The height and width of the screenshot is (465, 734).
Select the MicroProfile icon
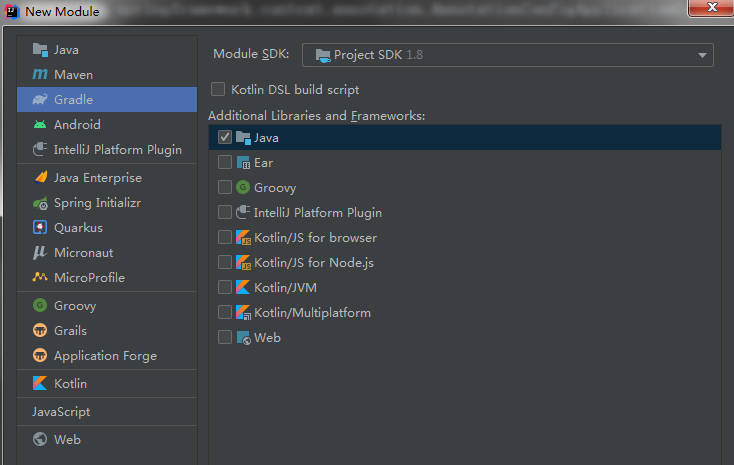(40, 277)
